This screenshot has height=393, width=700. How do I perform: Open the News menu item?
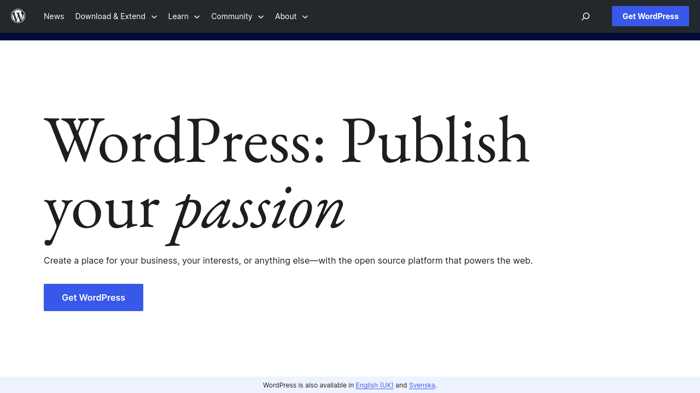point(54,17)
